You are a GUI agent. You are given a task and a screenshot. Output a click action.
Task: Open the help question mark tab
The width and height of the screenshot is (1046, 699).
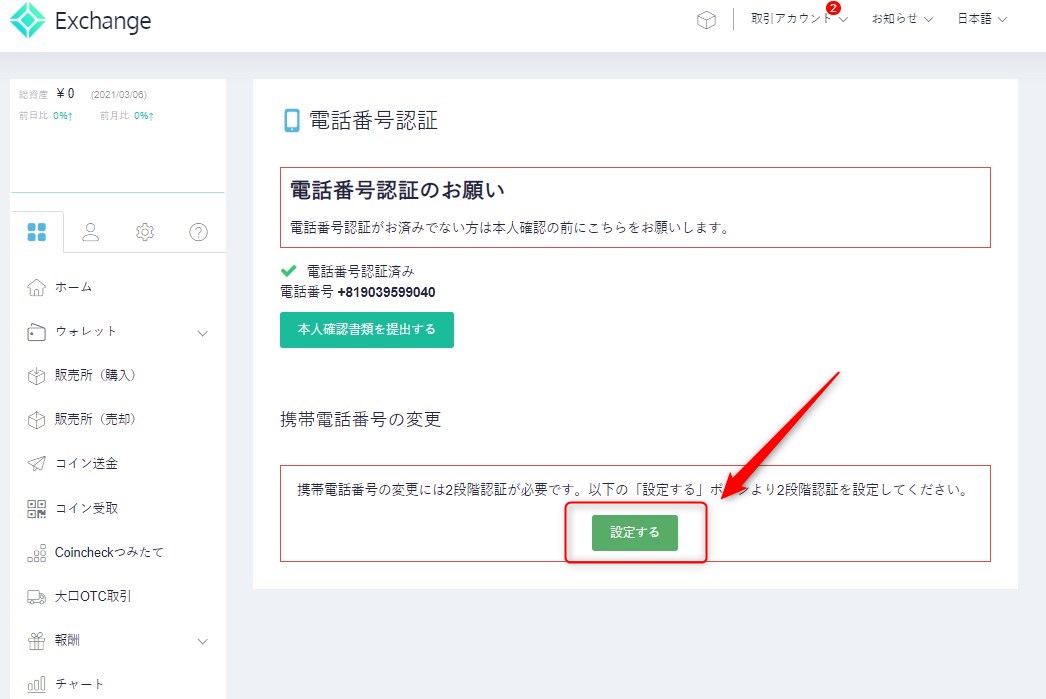coord(199,232)
